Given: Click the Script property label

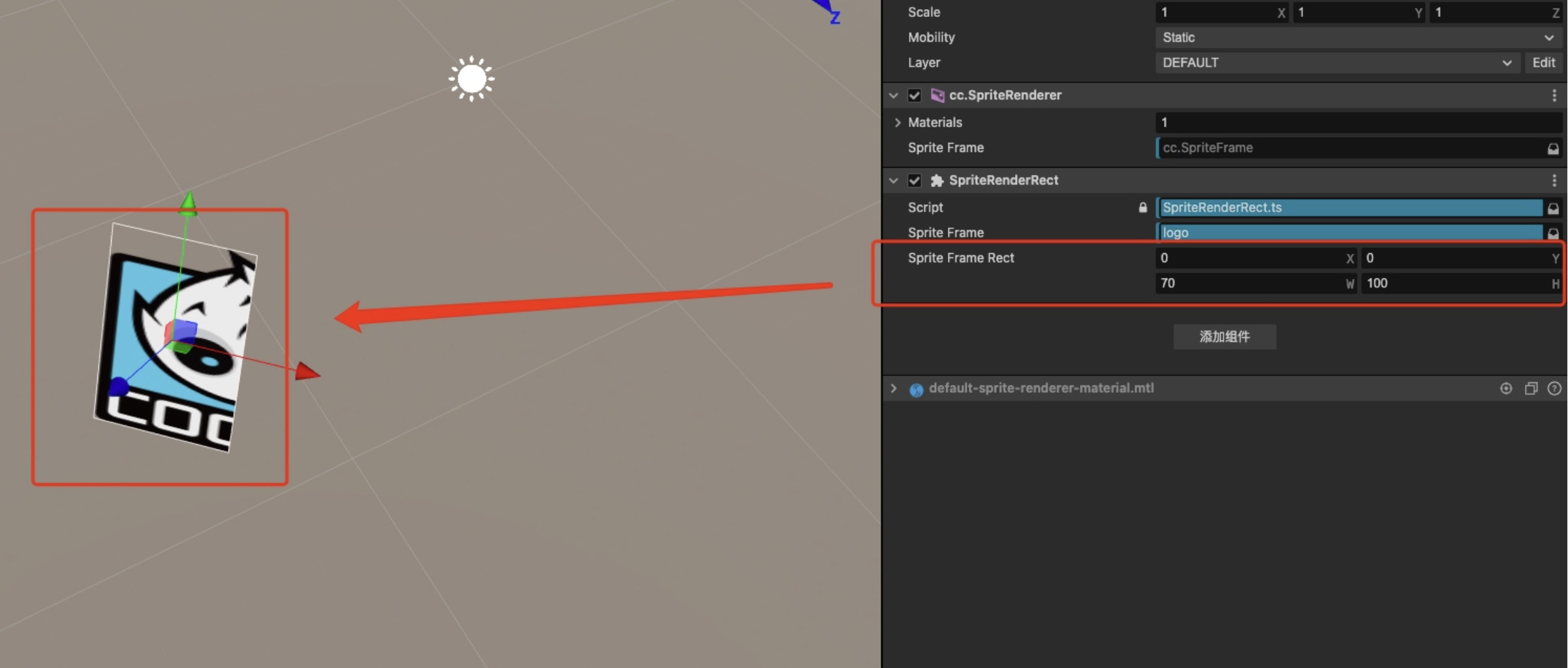Looking at the screenshot, I should [925, 207].
